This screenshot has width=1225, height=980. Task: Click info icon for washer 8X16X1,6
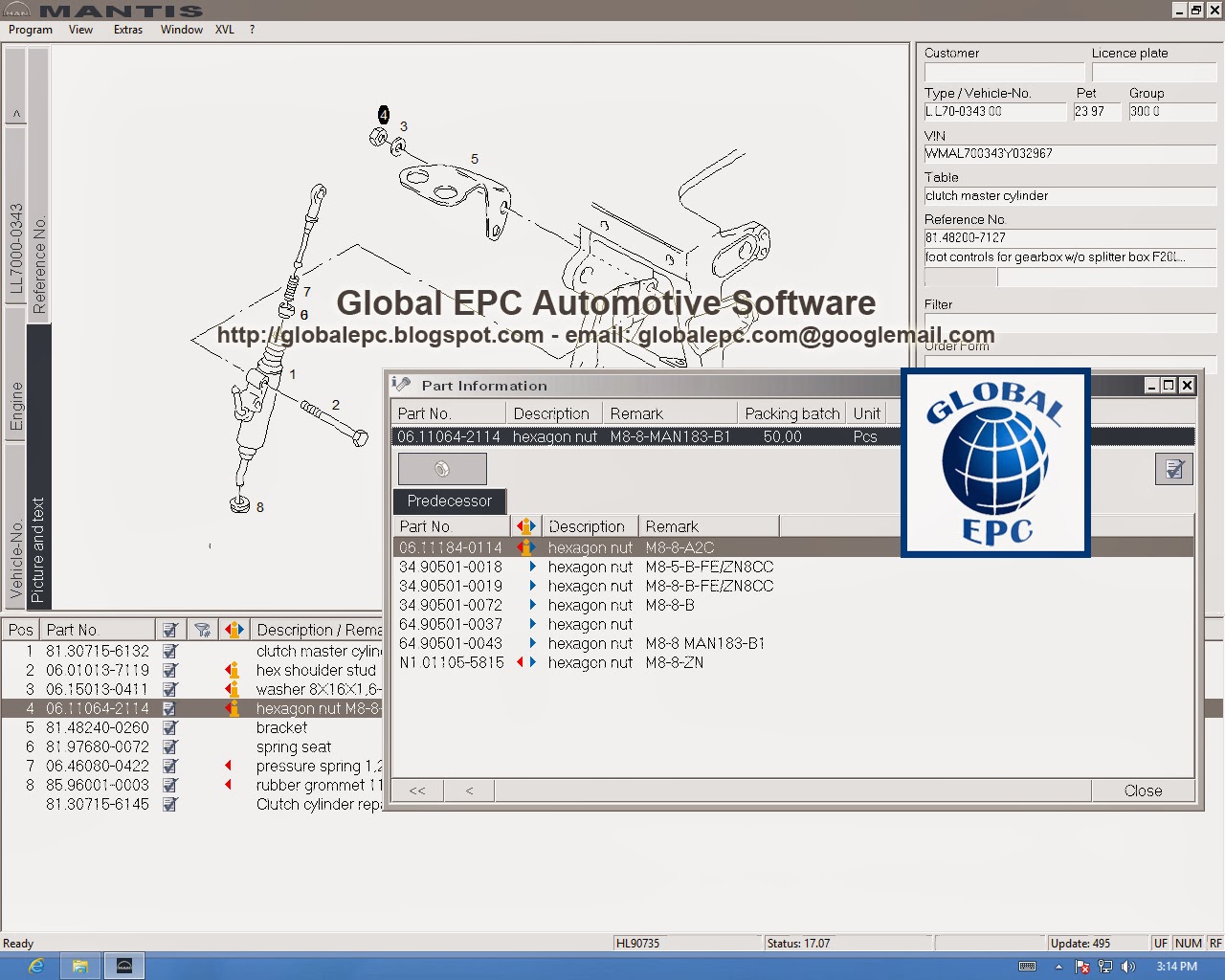[x=232, y=689]
